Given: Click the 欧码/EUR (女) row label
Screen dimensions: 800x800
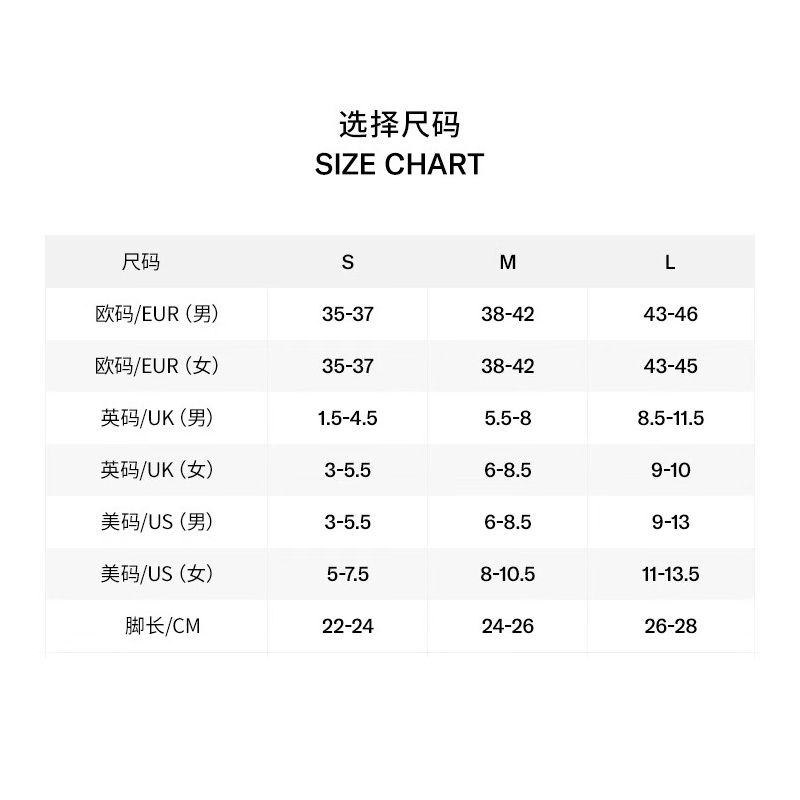Looking at the screenshot, I should (157, 366).
